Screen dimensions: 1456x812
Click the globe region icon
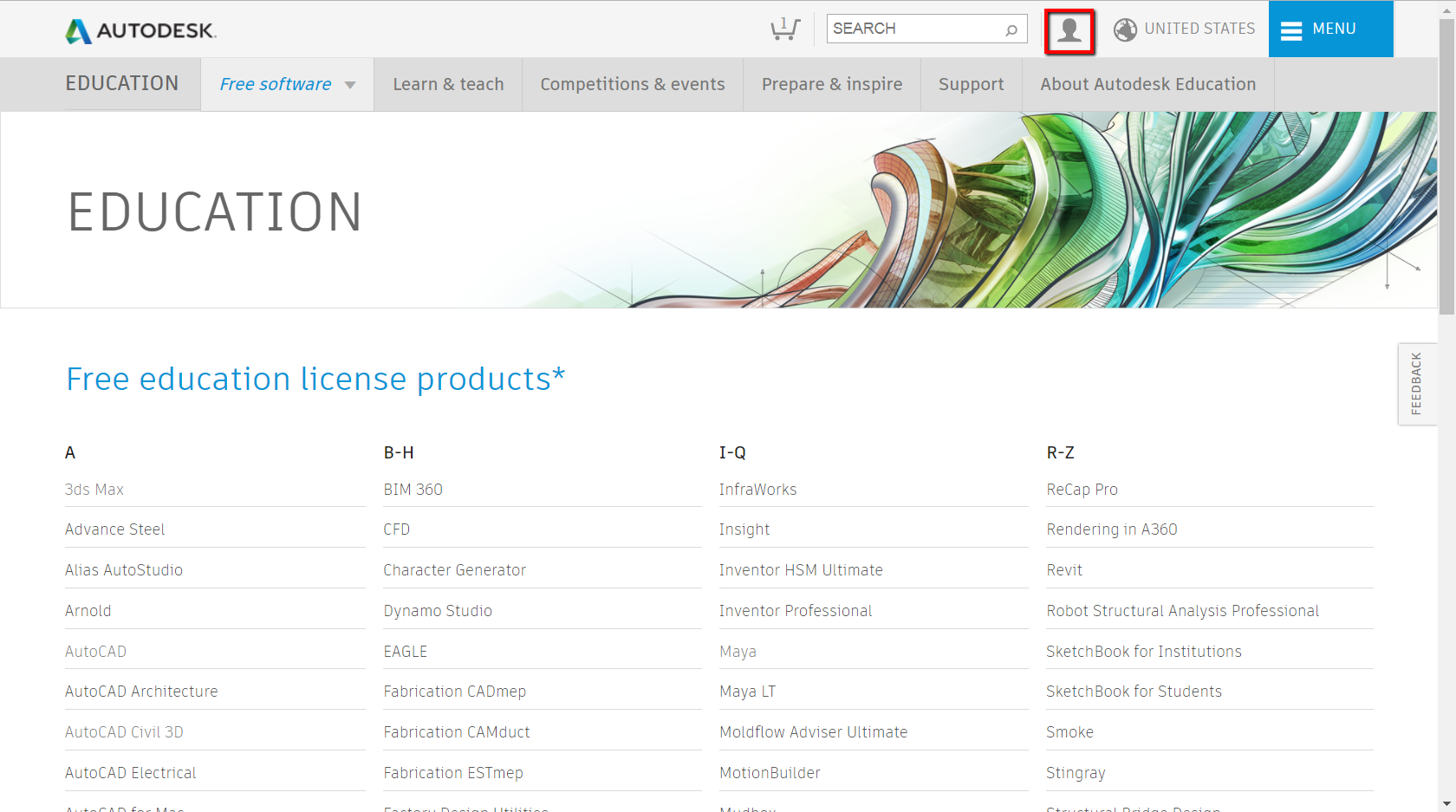point(1125,29)
